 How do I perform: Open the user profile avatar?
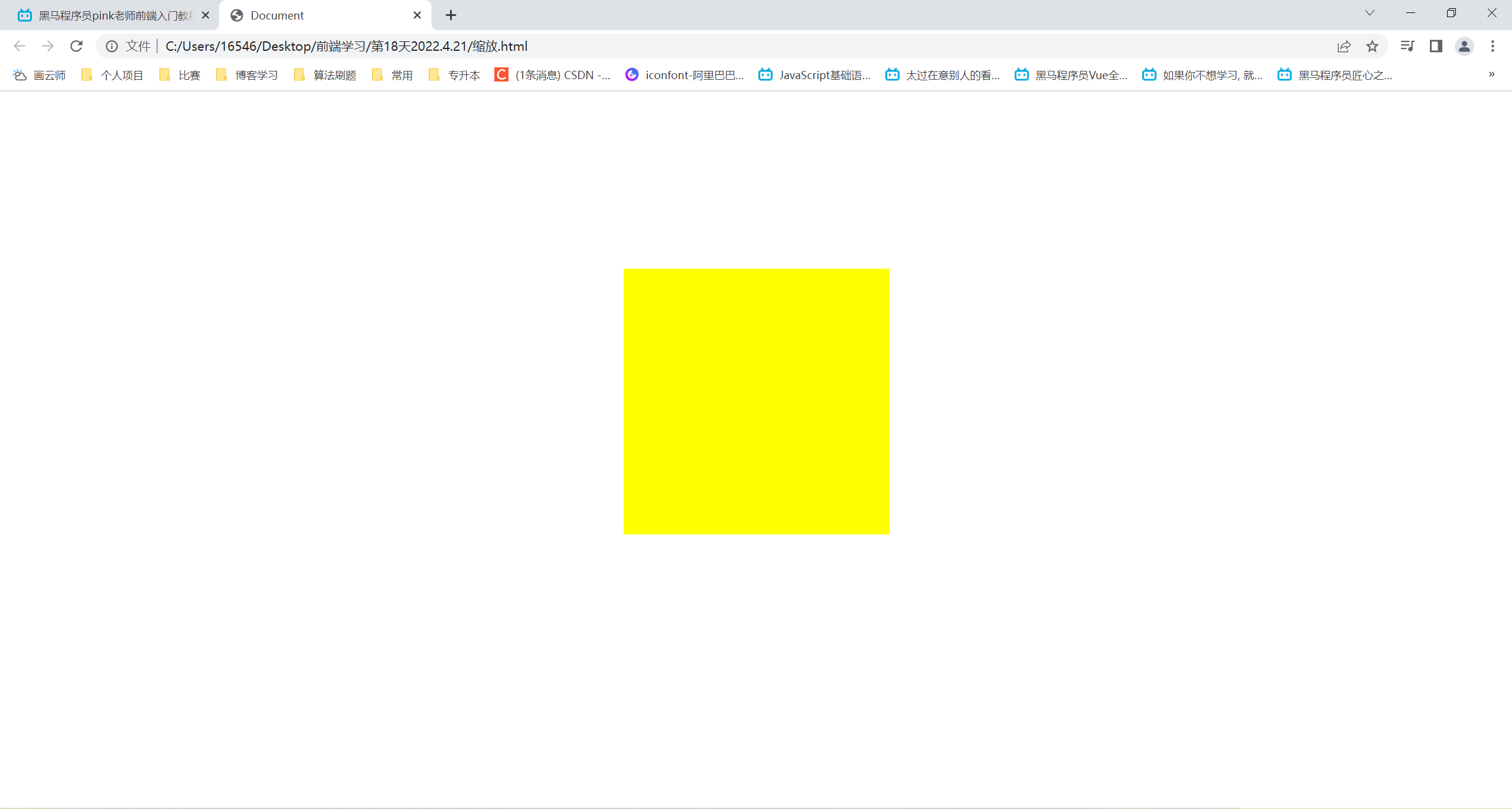tap(1464, 46)
